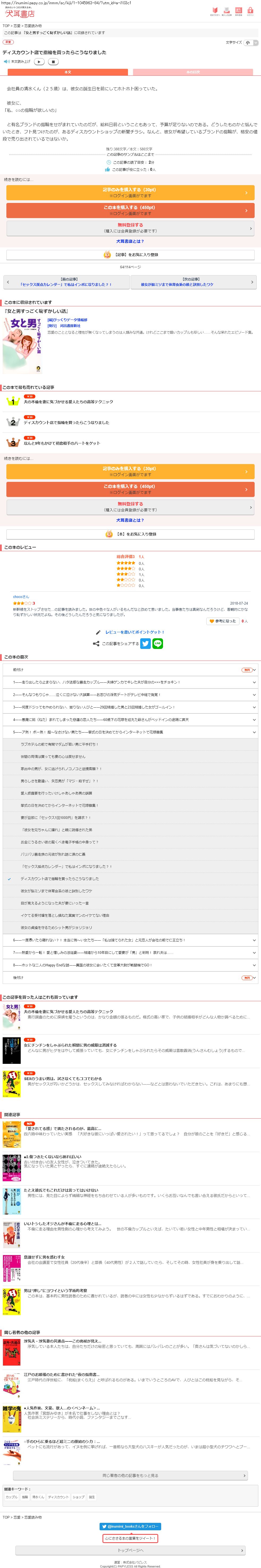Viewport: 261px width, 1568px height.
Task: Stop the text read-aloud with the square button
Action: pos(54,61)
